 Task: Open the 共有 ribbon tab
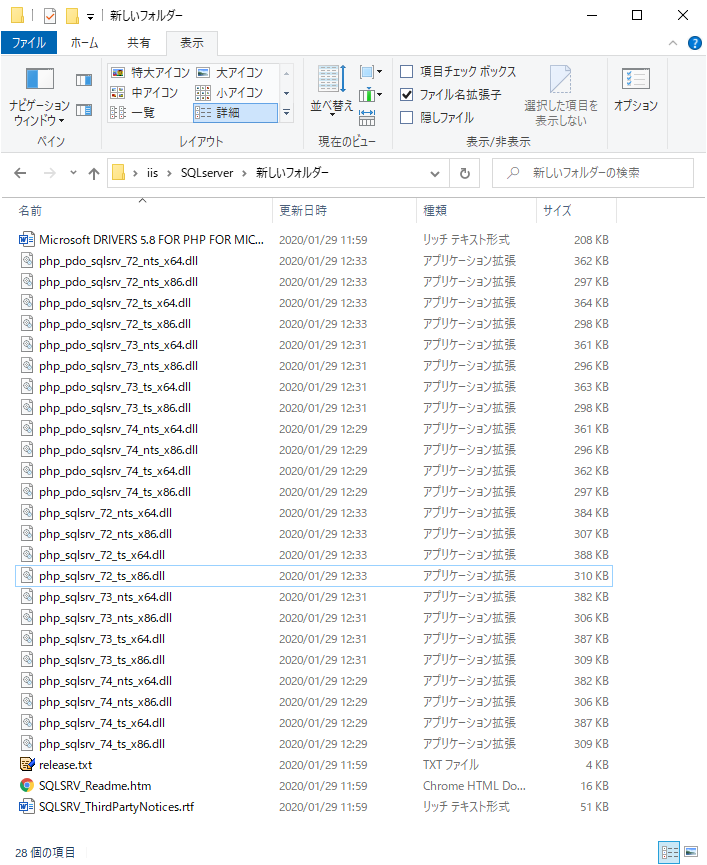click(138, 42)
